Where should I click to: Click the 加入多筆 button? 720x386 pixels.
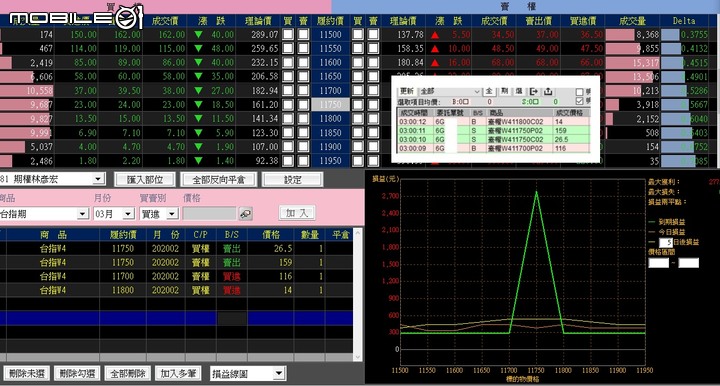click(178, 374)
